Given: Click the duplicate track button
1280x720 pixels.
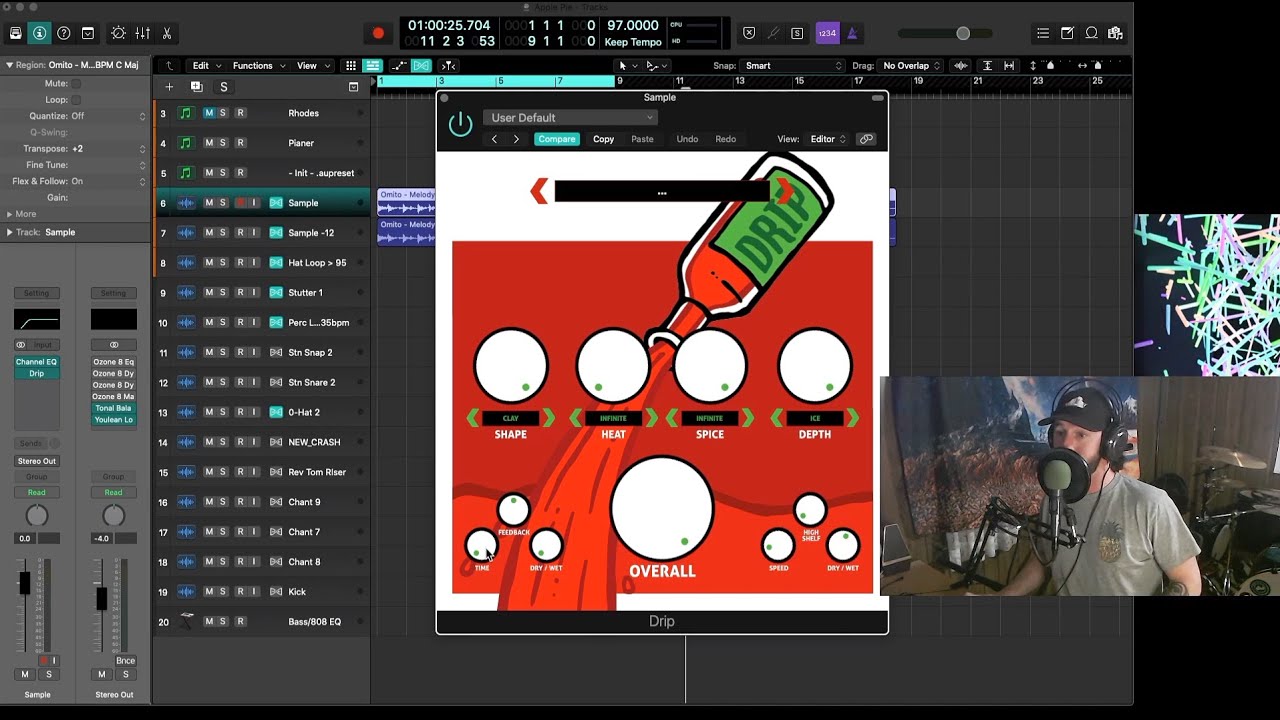Looking at the screenshot, I should tap(196, 87).
